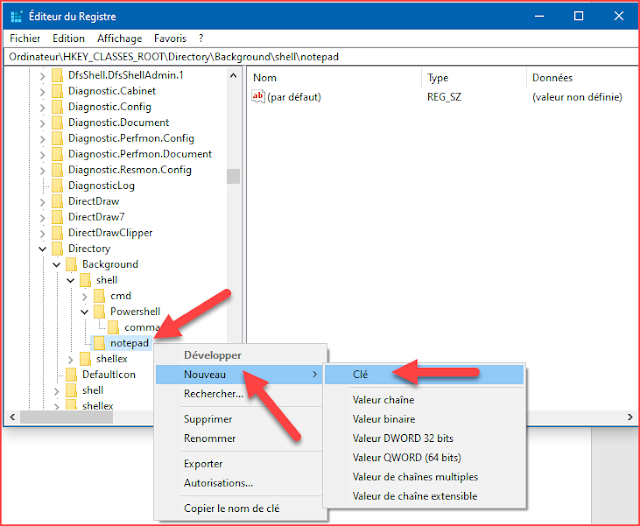Collapse the Directory key
Image resolution: width=640 pixels, height=526 pixels.
42,249
